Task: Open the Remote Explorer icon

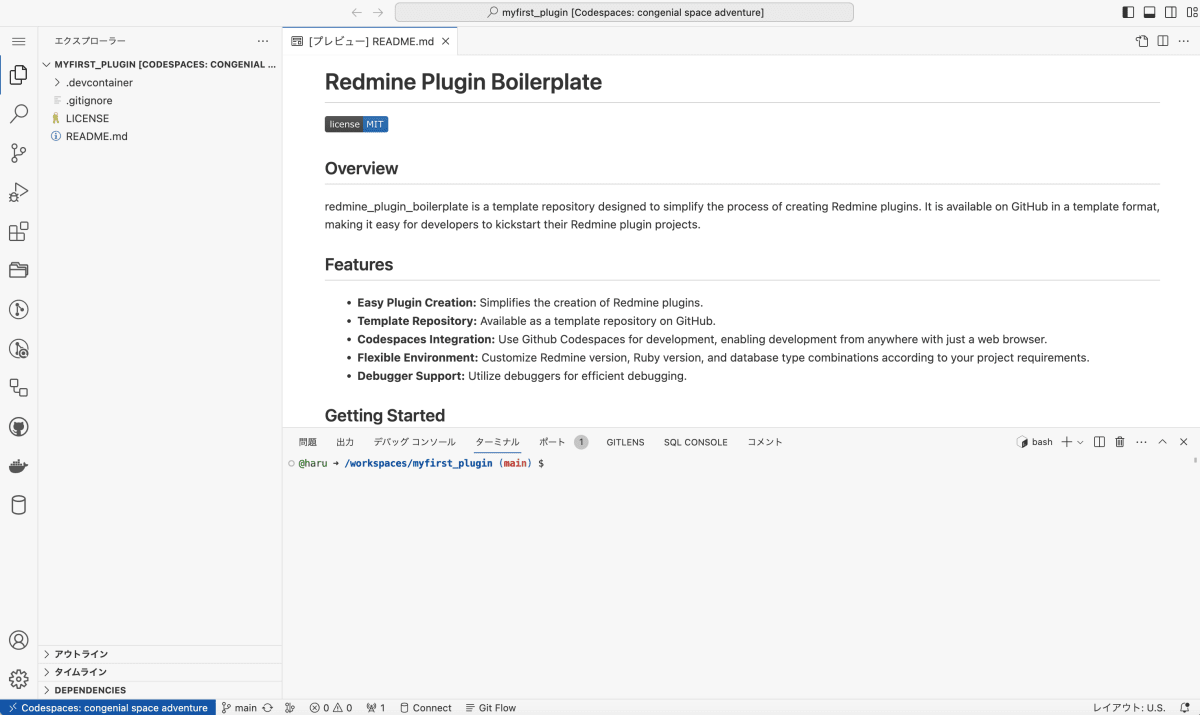Action: tap(18, 387)
